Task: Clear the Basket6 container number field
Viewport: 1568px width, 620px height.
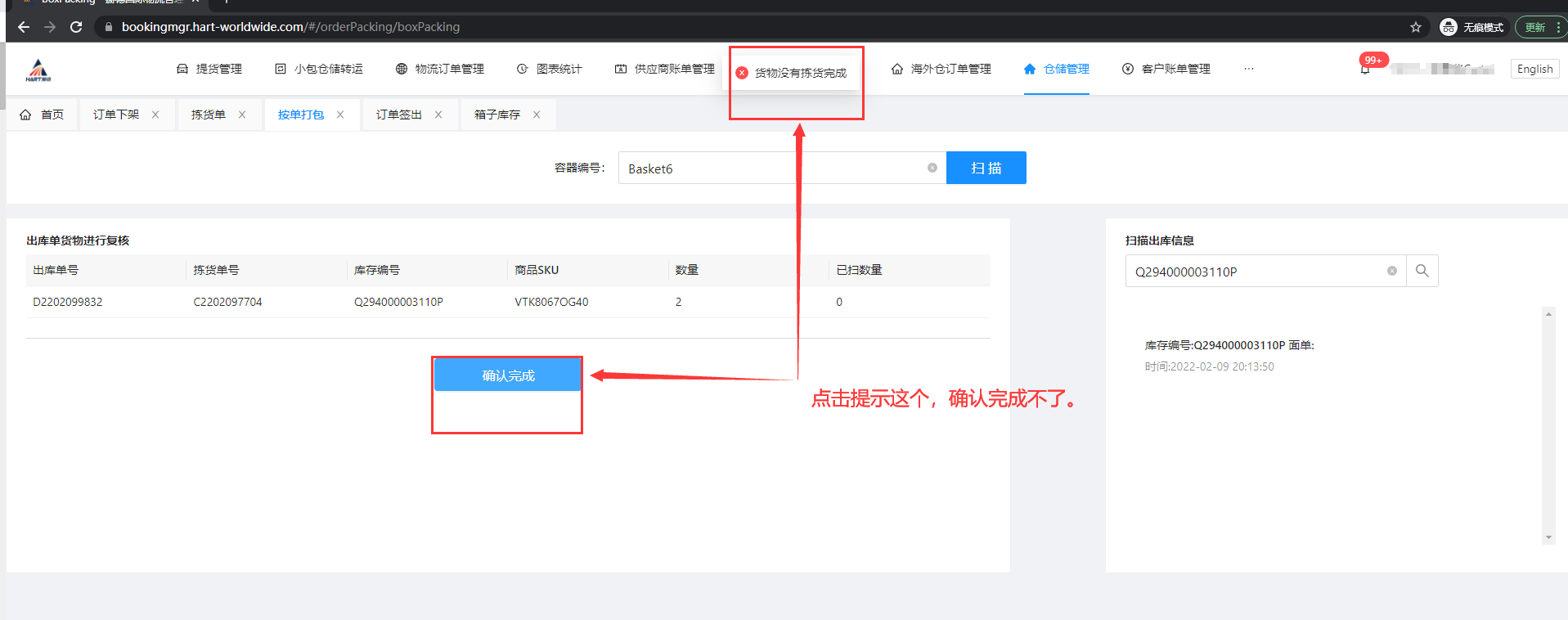Action: [932, 168]
